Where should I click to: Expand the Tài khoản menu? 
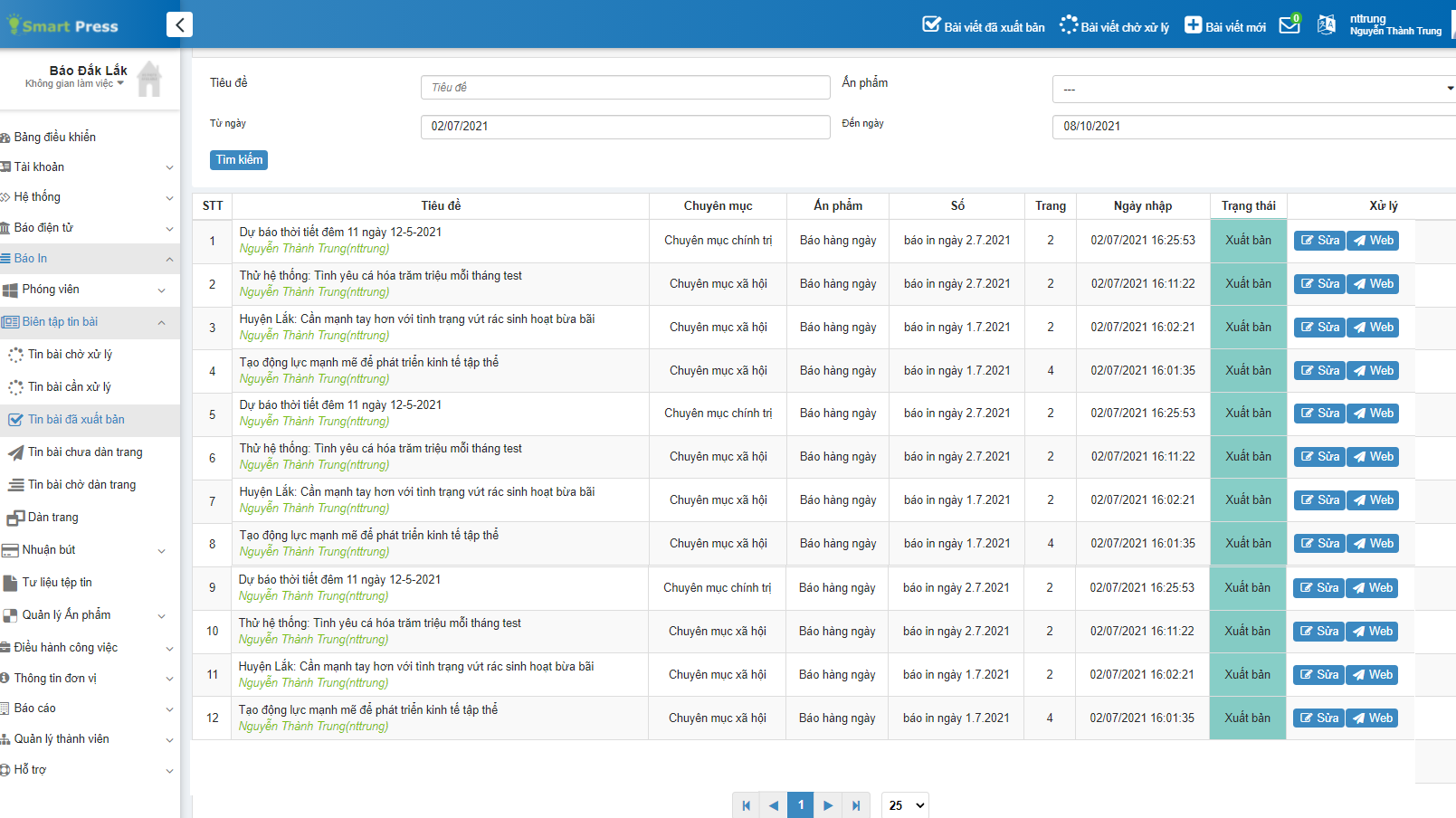(x=88, y=166)
